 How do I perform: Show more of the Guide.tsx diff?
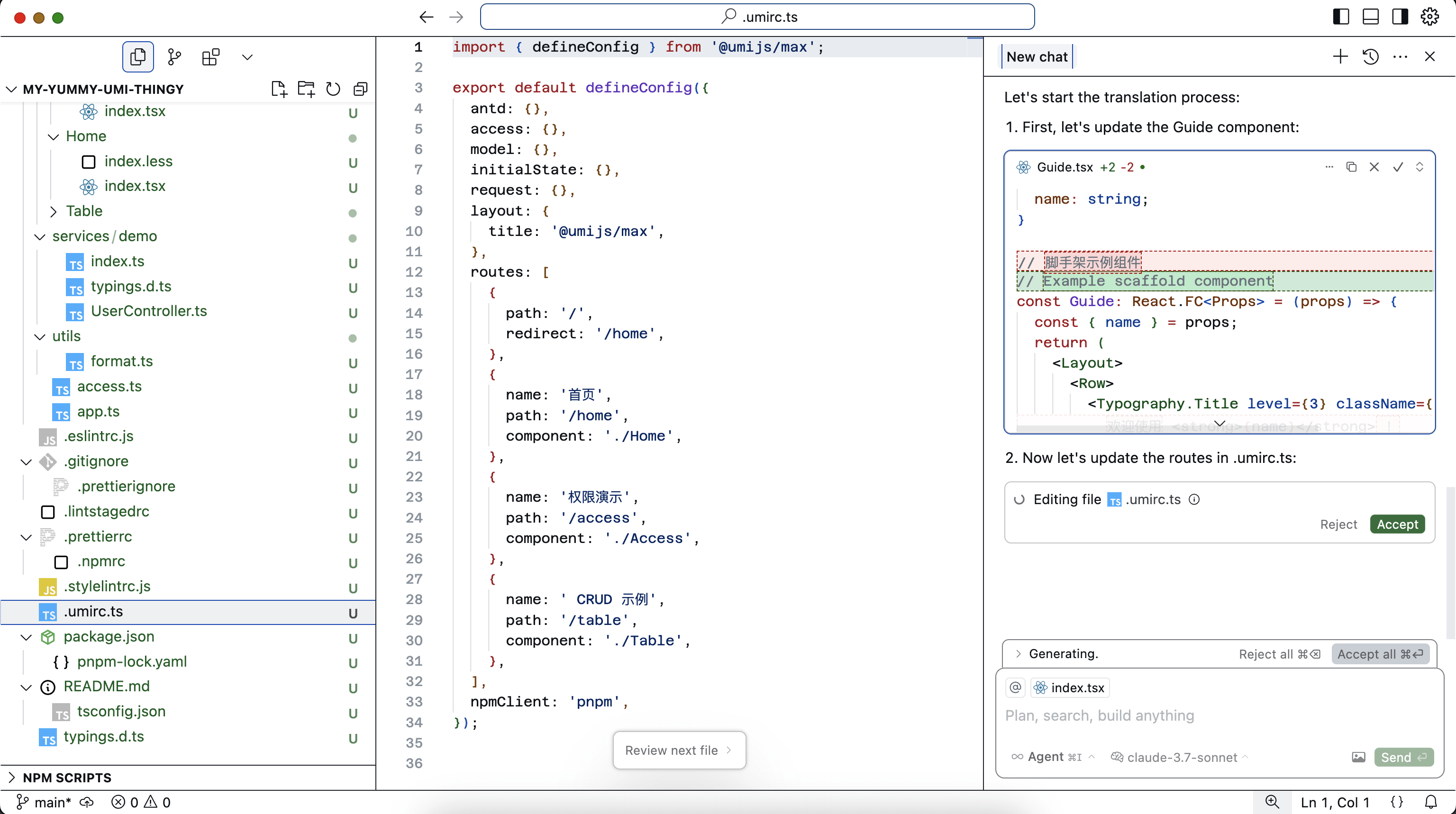point(1220,423)
